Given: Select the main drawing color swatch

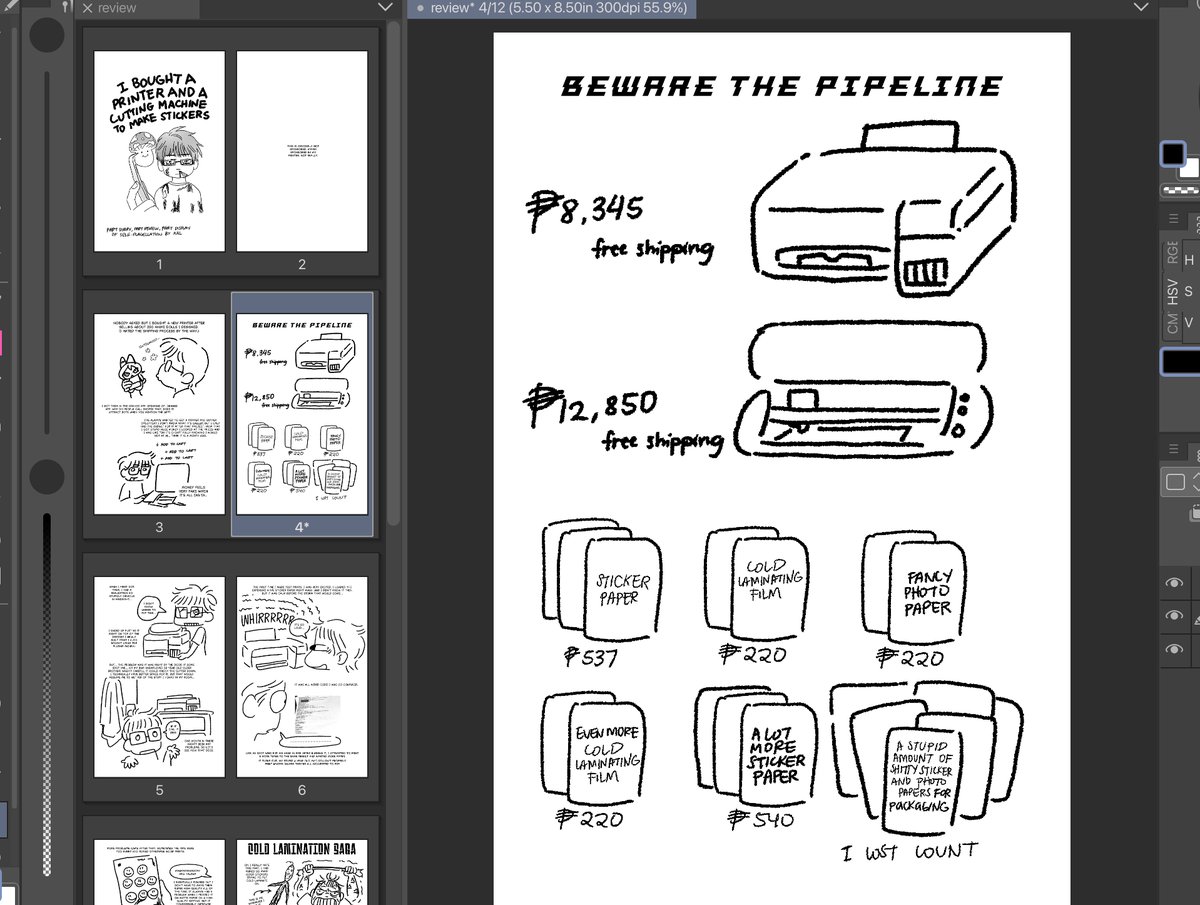Looking at the screenshot, I should click(x=1172, y=154).
